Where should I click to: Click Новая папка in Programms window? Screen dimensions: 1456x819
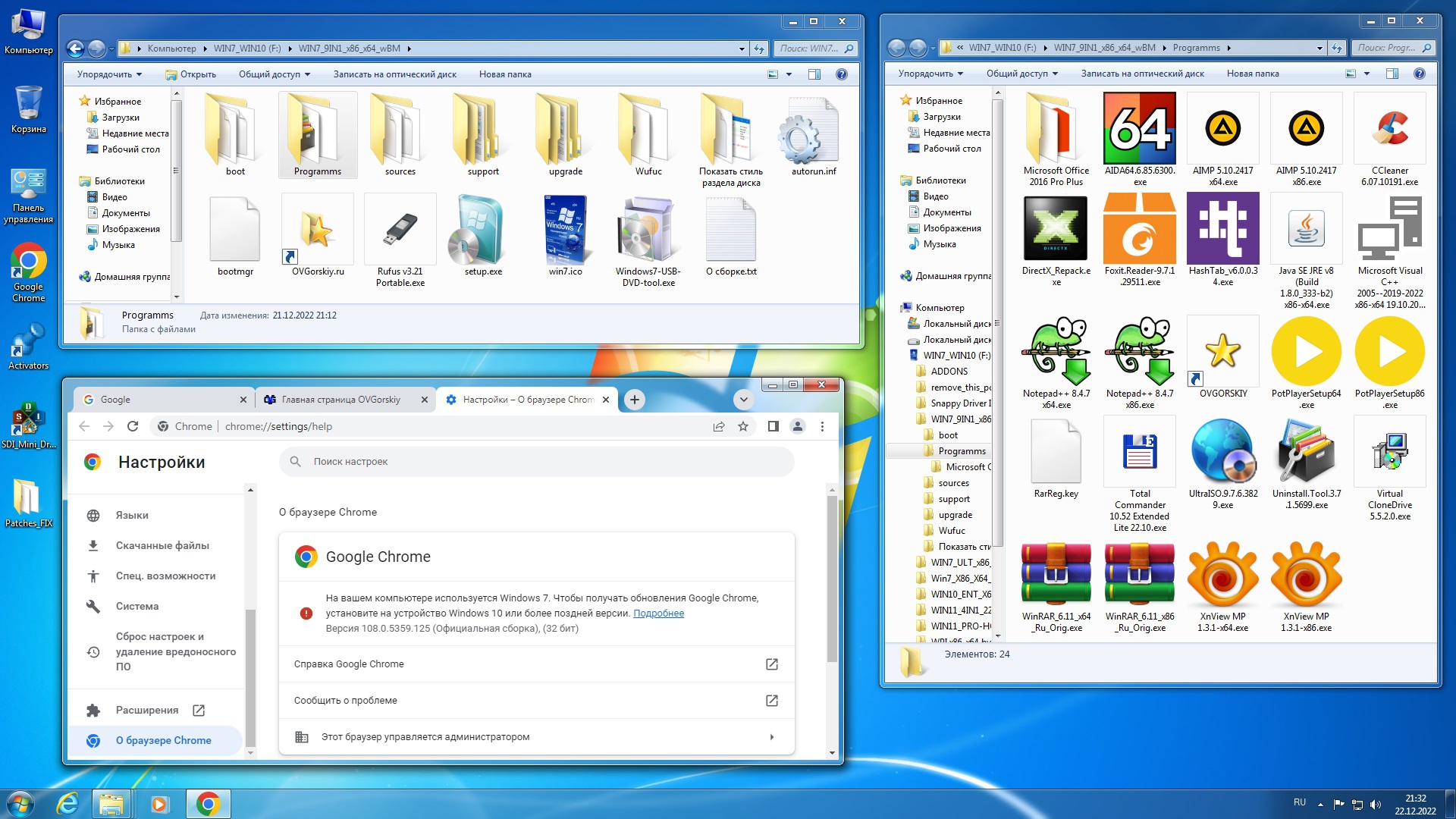(x=1252, y=74)
